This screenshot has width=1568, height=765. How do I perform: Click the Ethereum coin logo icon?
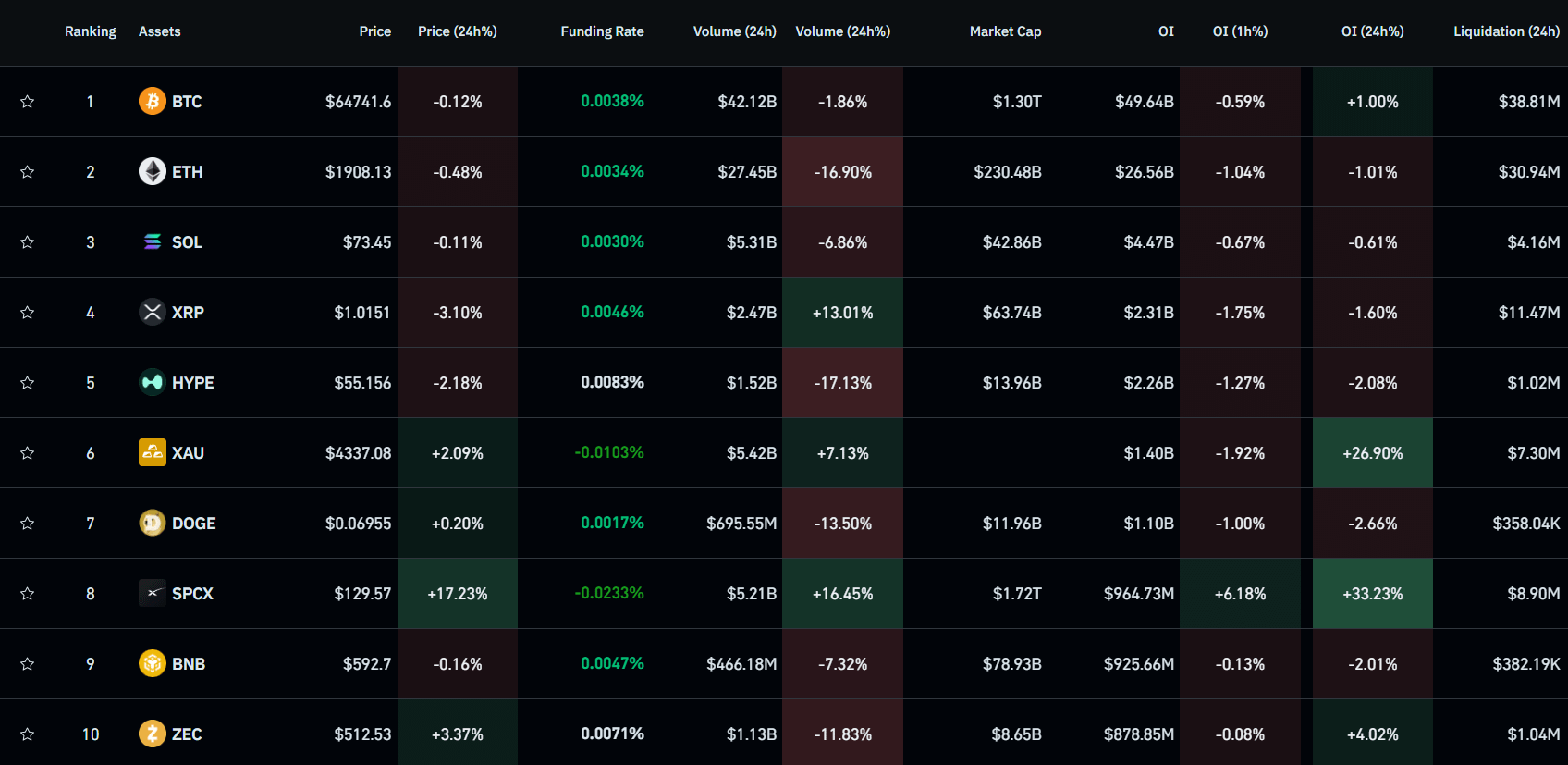coord(153,171)
